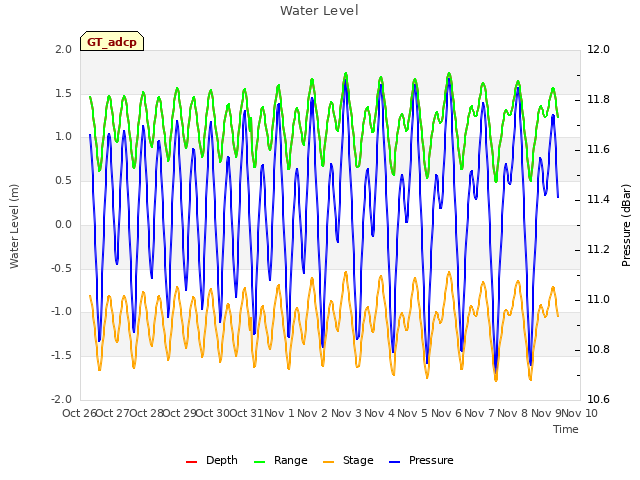640x480 pixels.
Task: Click the 11.8 pressure axis tick value
Action: tap(598, 100)
